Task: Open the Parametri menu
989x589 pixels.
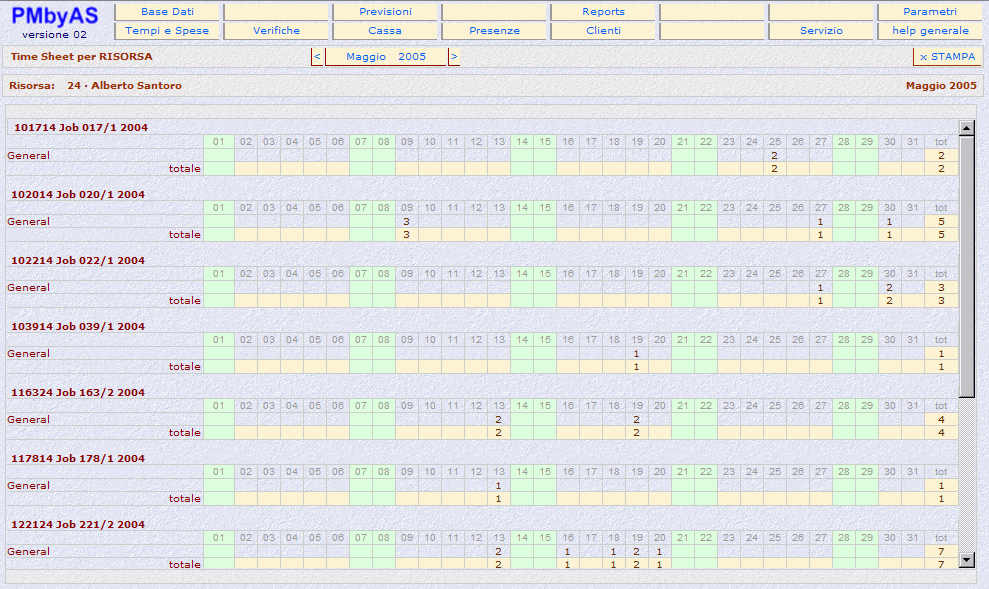Action: coord(930,12)
